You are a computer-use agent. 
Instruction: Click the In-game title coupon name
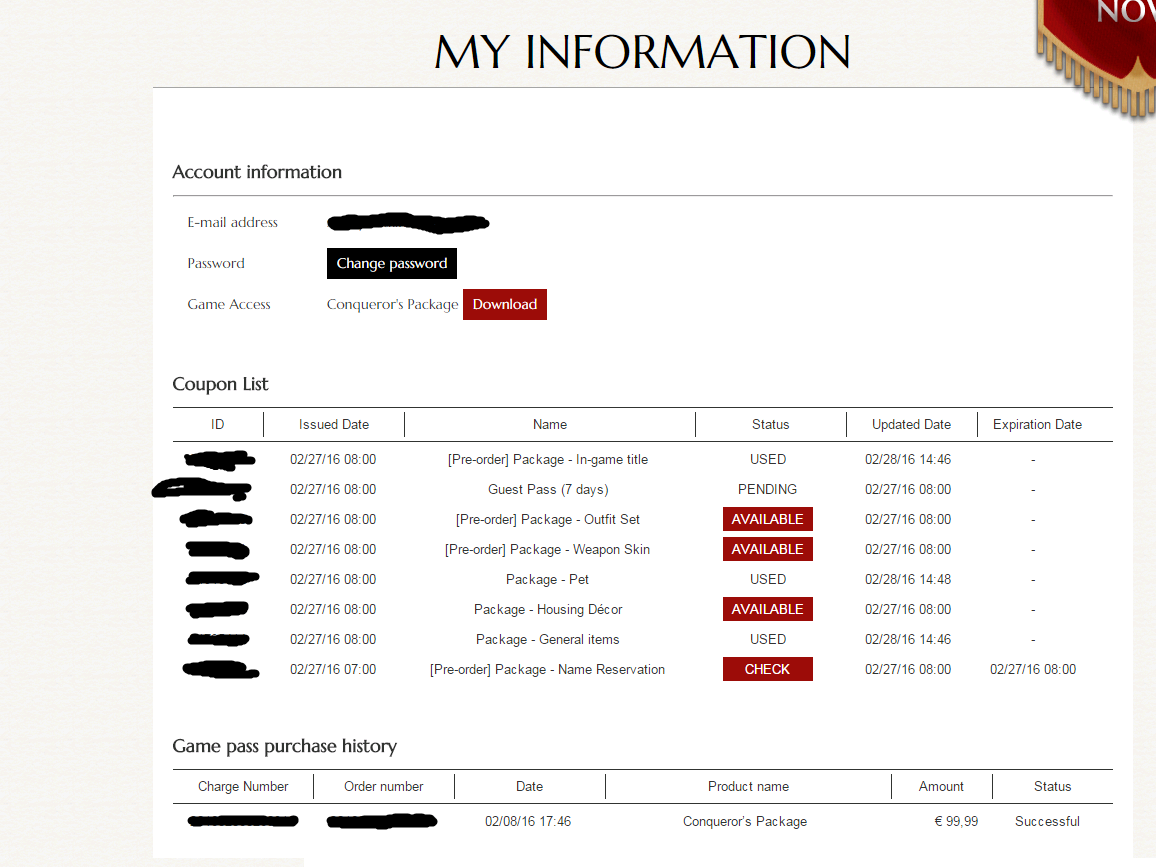pos(548,459)
